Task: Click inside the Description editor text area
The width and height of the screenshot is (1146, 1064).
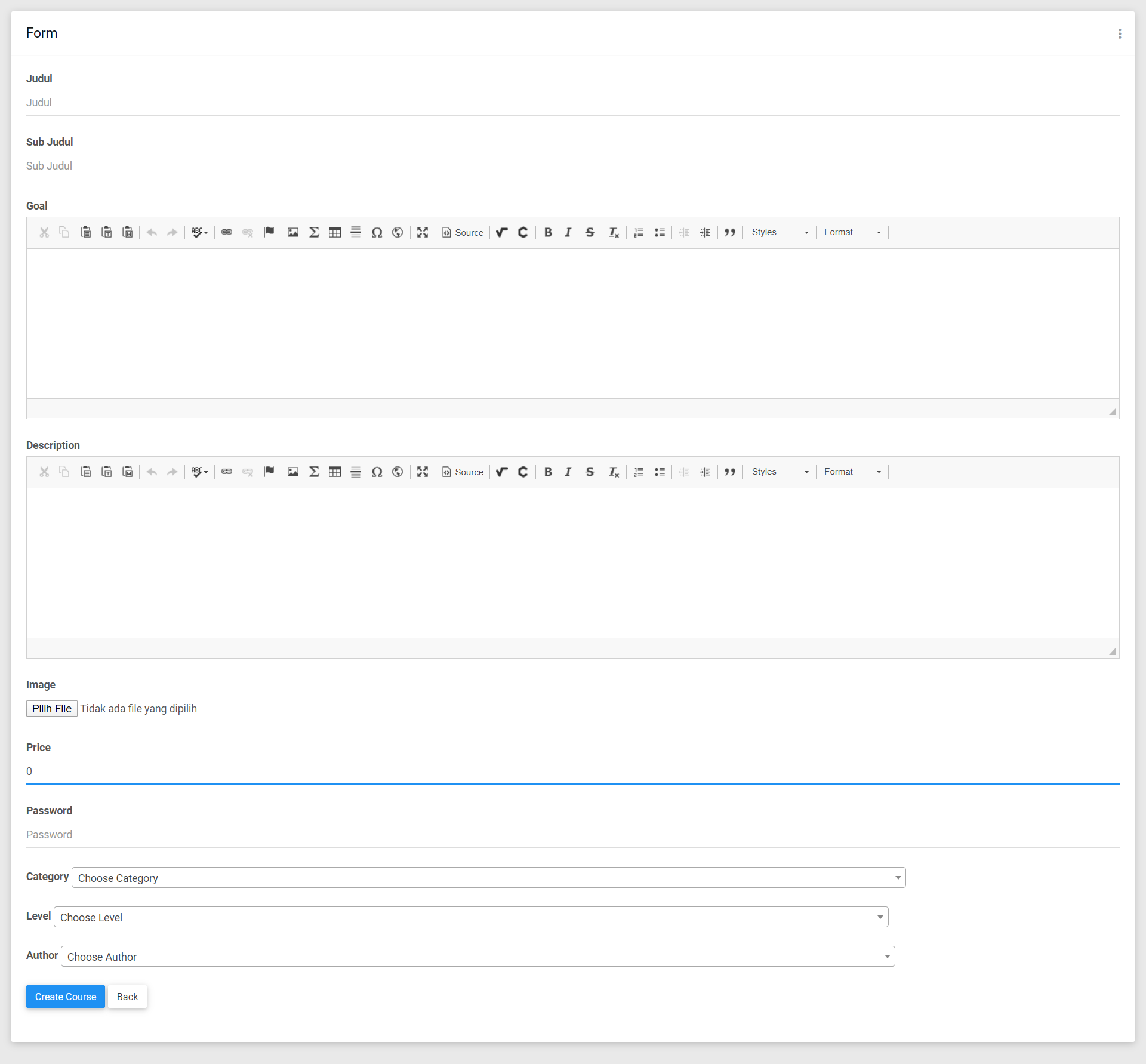Action: click(x=573, y=563)
